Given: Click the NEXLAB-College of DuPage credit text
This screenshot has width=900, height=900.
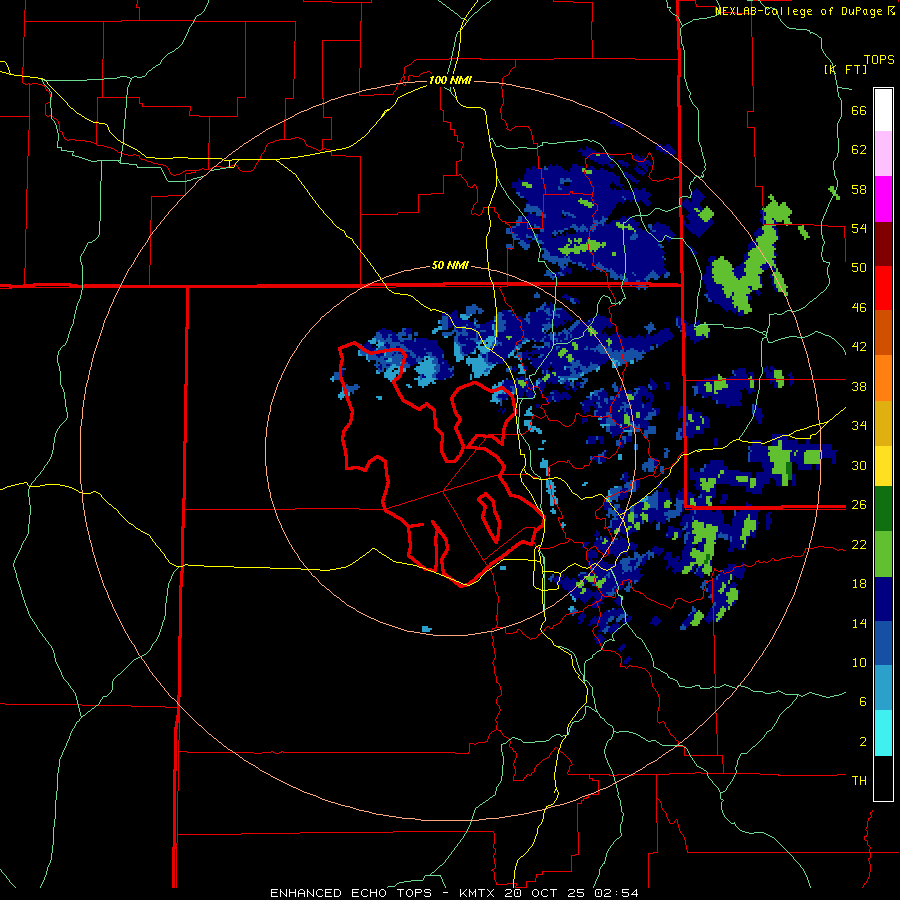Looking at the screenshot, I should [x=805, y=11].
